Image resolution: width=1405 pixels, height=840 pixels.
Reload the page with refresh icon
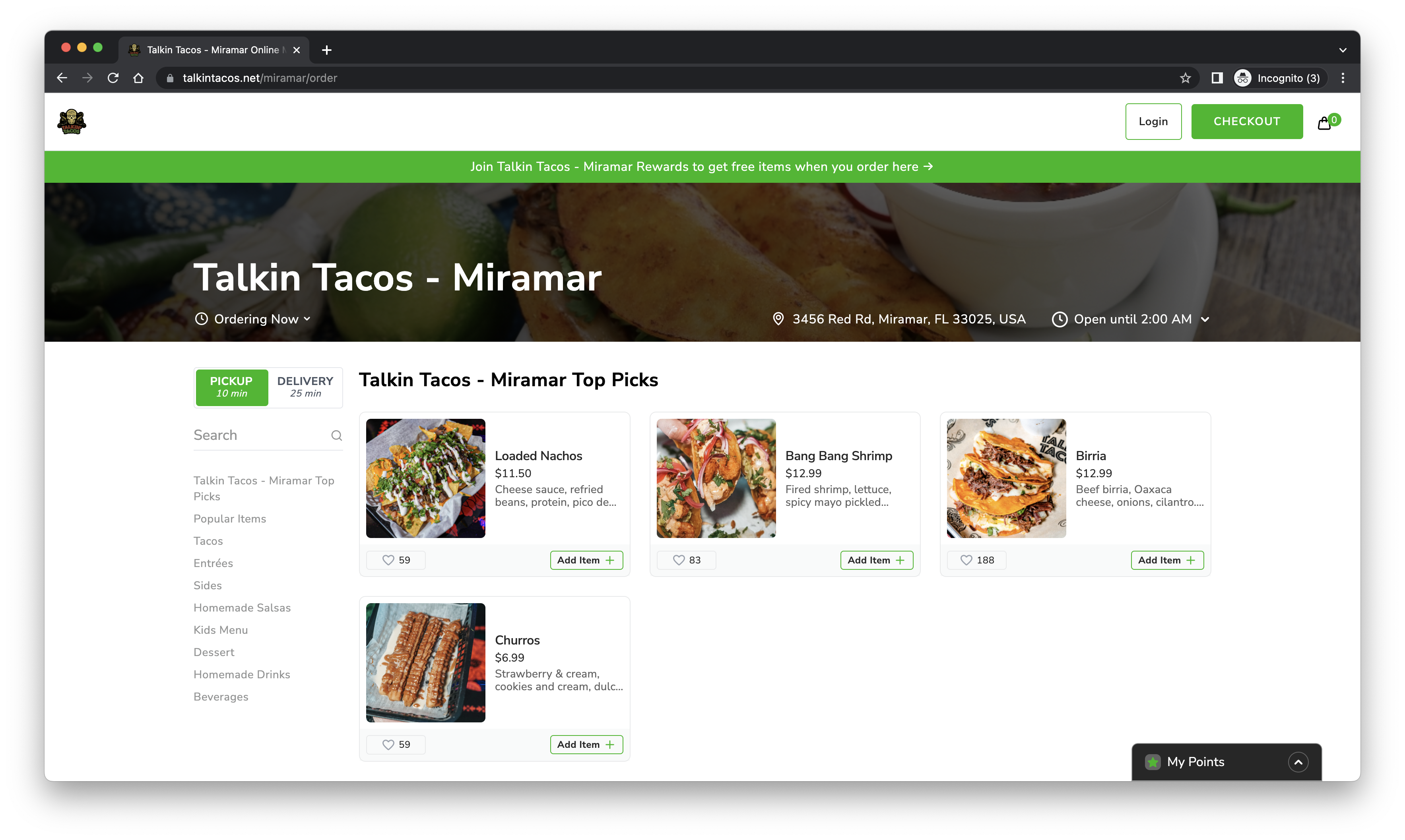click(113, 78)
